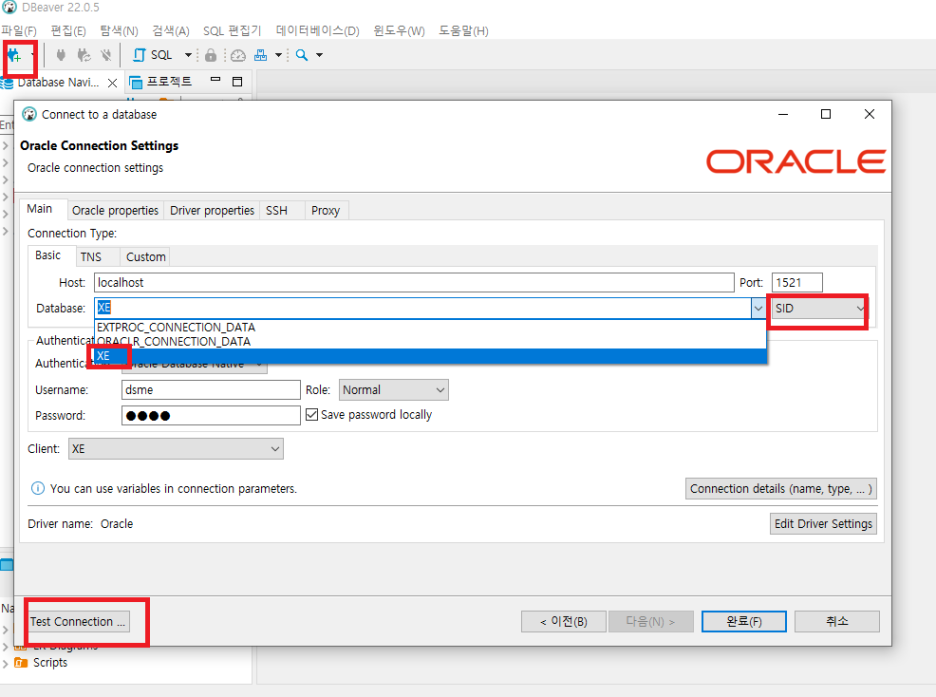Click the Password input field
936x697 pixels.
[x=211, y=416]
